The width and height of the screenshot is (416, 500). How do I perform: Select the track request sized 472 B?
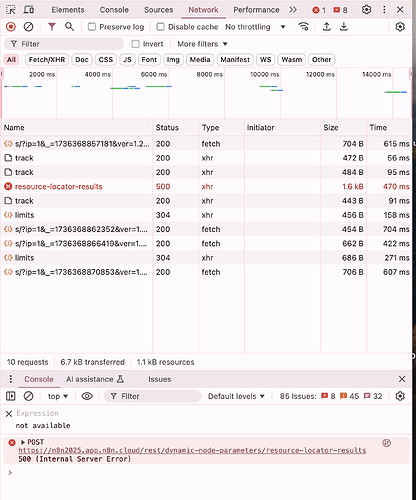pyautogui.click(x=206, y=158)
